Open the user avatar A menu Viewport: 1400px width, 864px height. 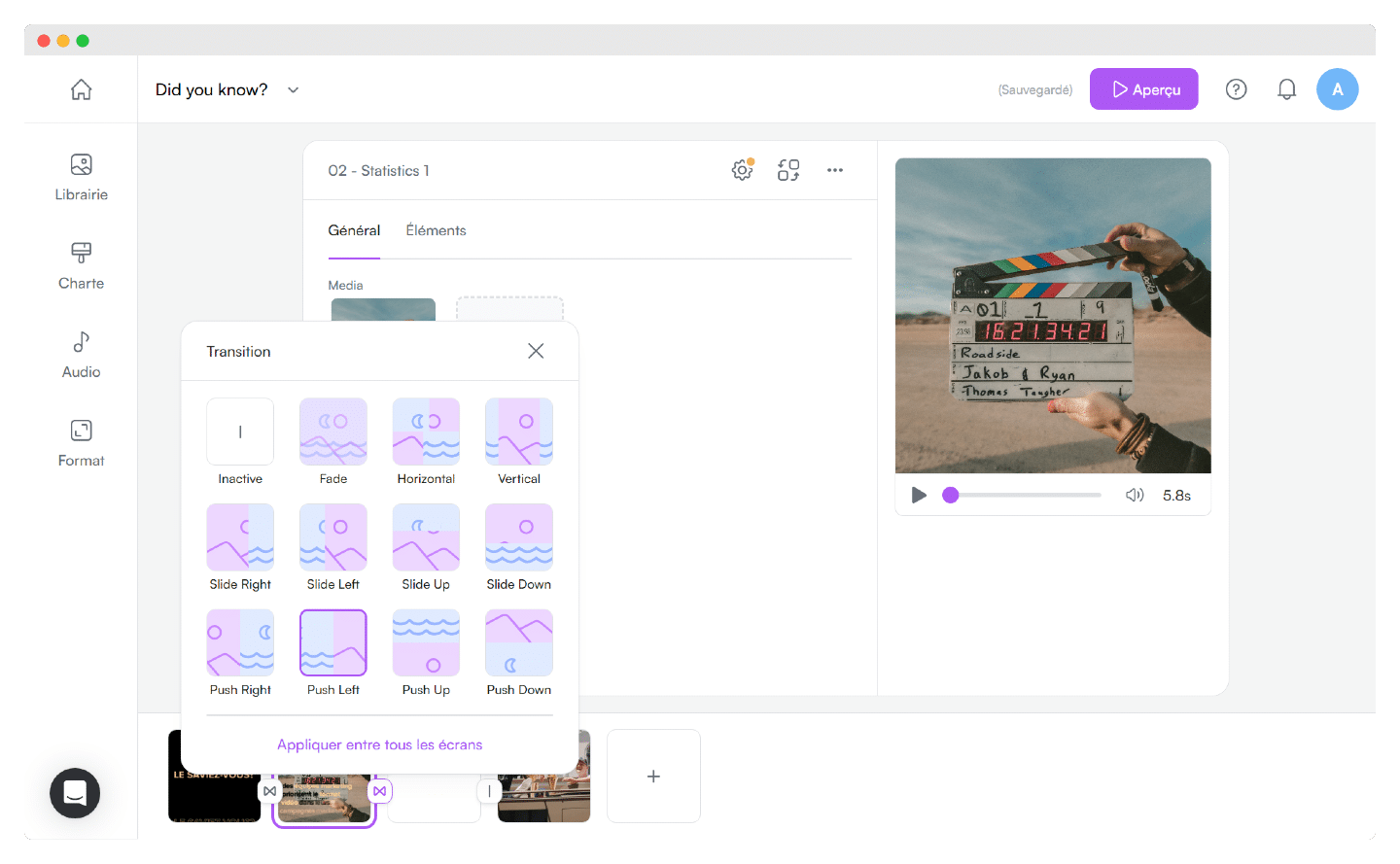pos(1337,89)
